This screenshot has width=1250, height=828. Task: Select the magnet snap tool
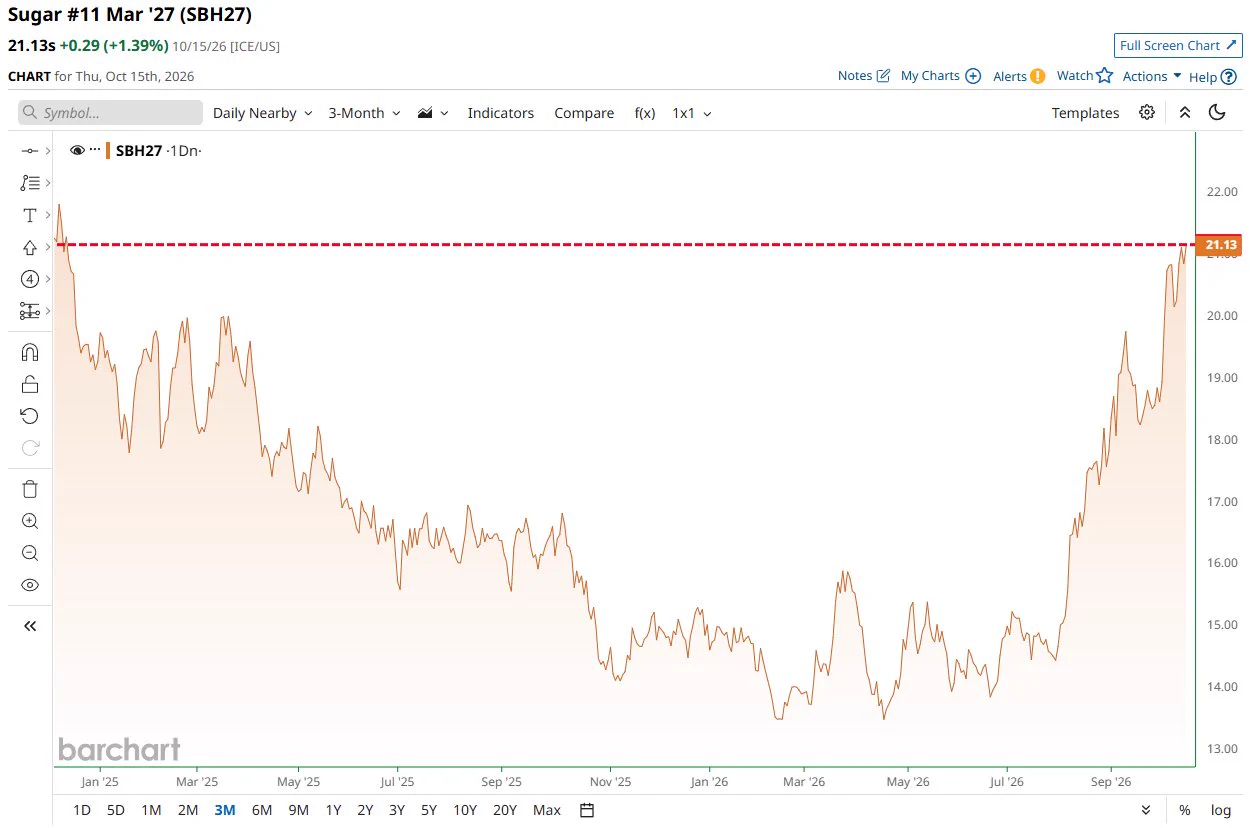(30, 352)
